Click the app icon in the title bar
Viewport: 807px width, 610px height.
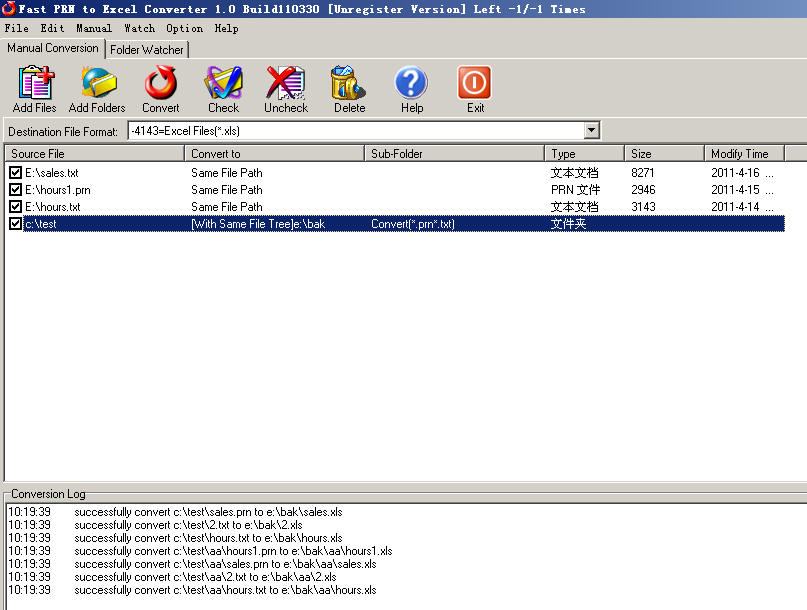(9, 9)
